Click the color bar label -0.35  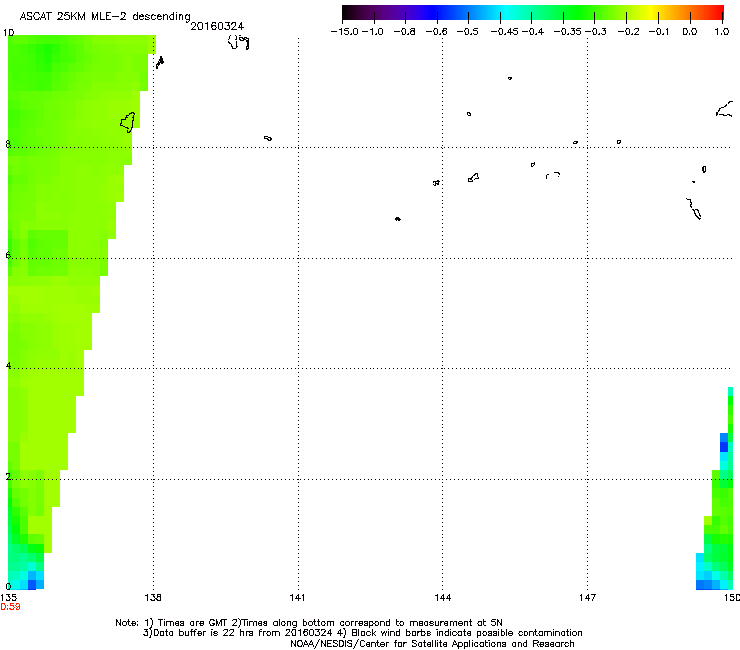[x=568, y=32]
